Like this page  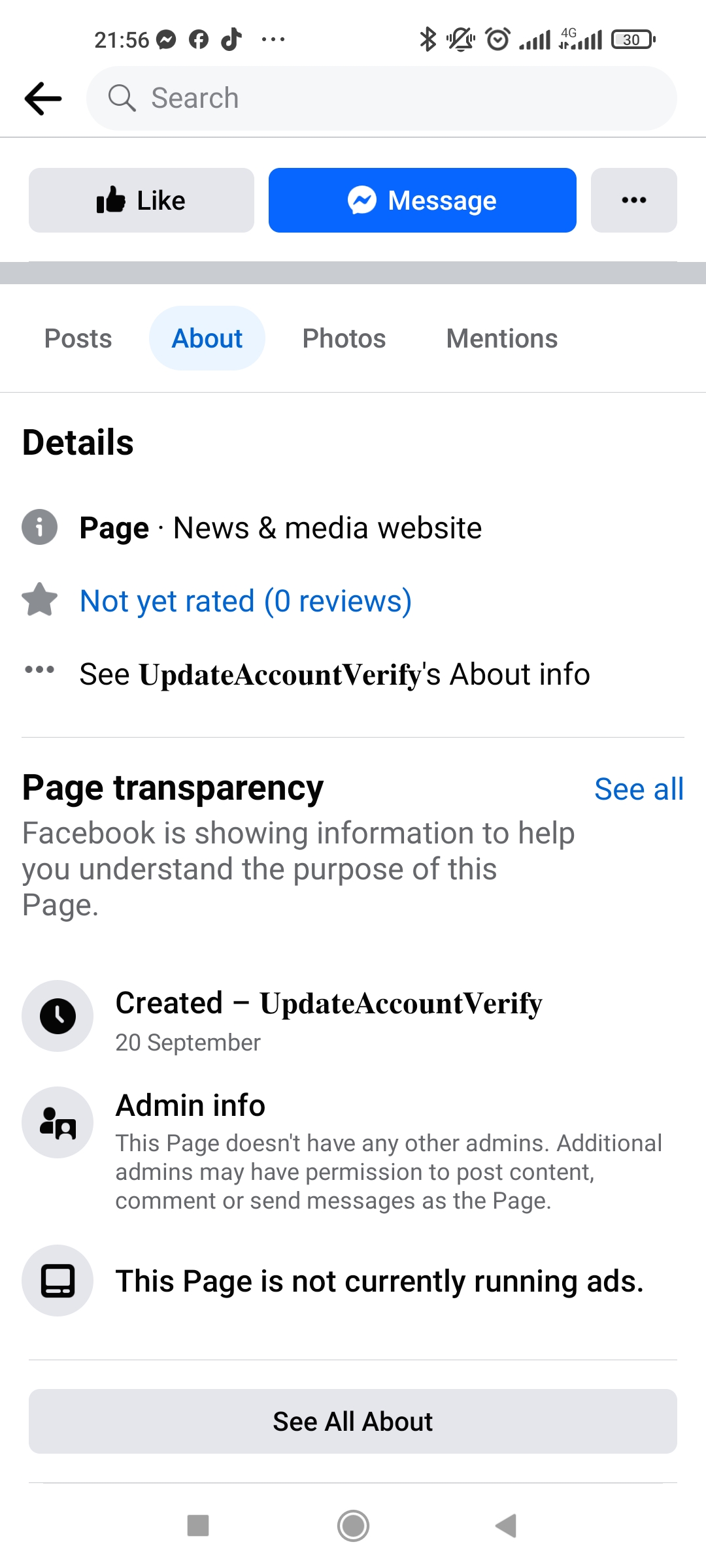pyautogui.click(x=141, y=200)
